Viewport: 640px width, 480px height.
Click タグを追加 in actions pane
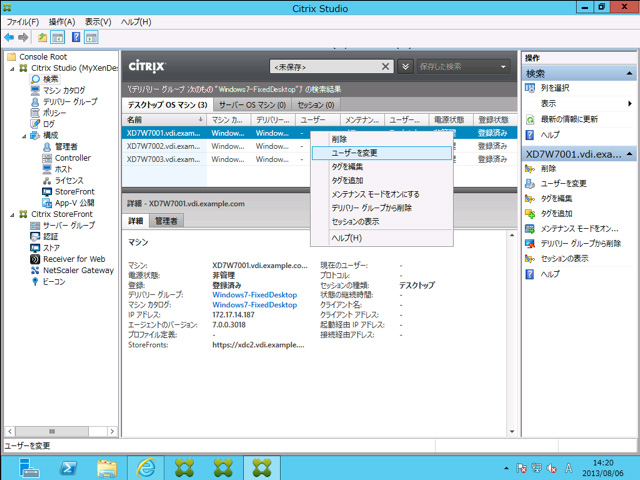pos(556,213)
